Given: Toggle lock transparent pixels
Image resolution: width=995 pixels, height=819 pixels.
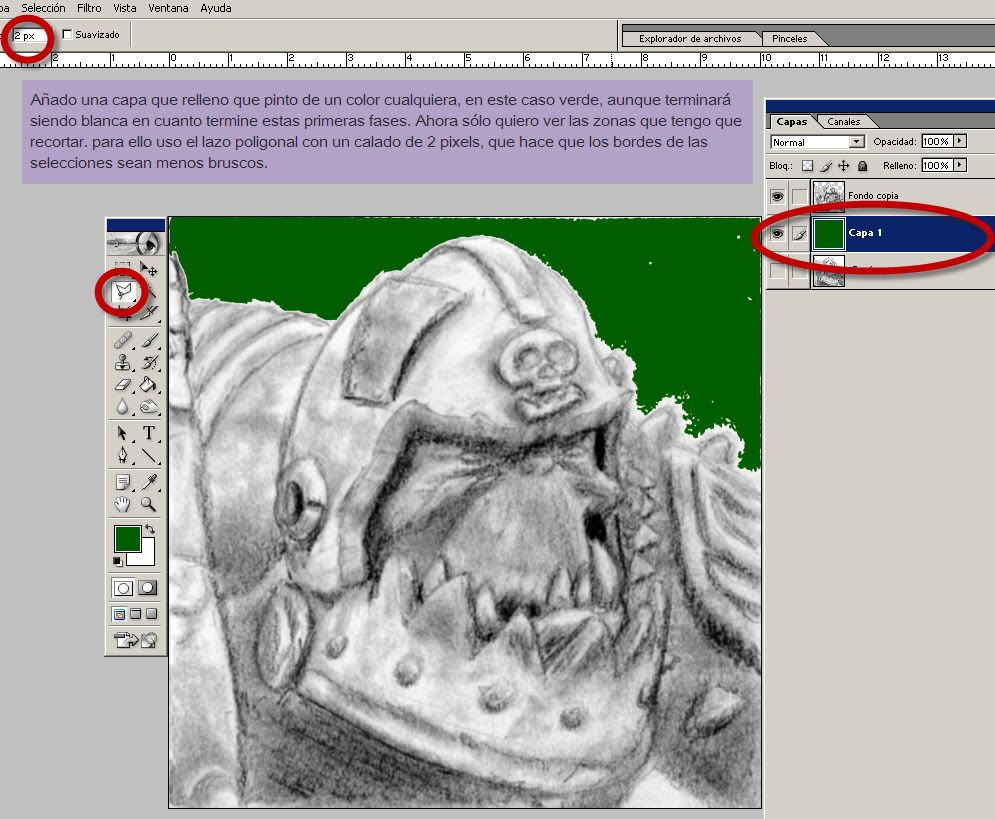Looking at the screenshot, I should [x=807, y=166].
